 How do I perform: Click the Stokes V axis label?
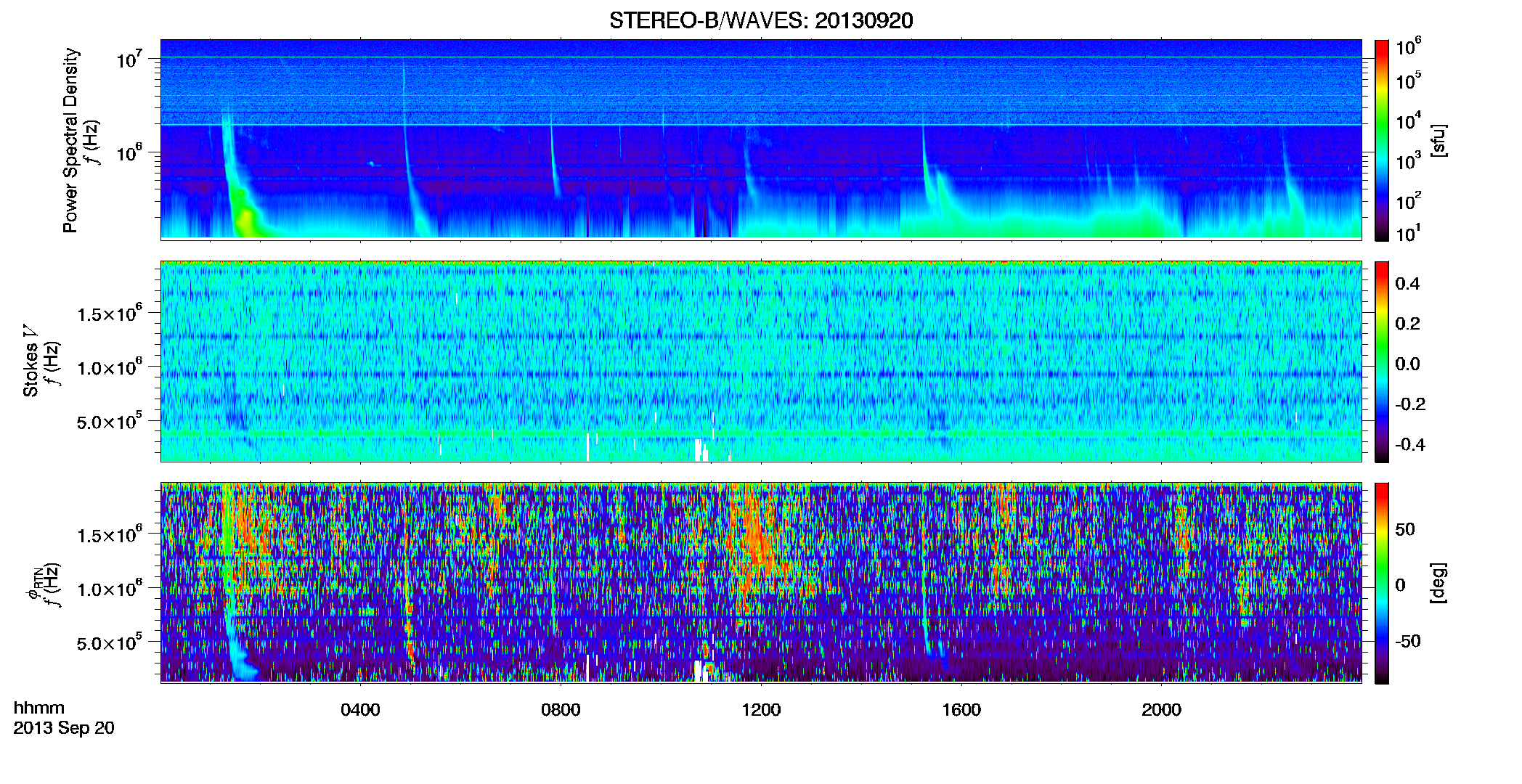30,361
